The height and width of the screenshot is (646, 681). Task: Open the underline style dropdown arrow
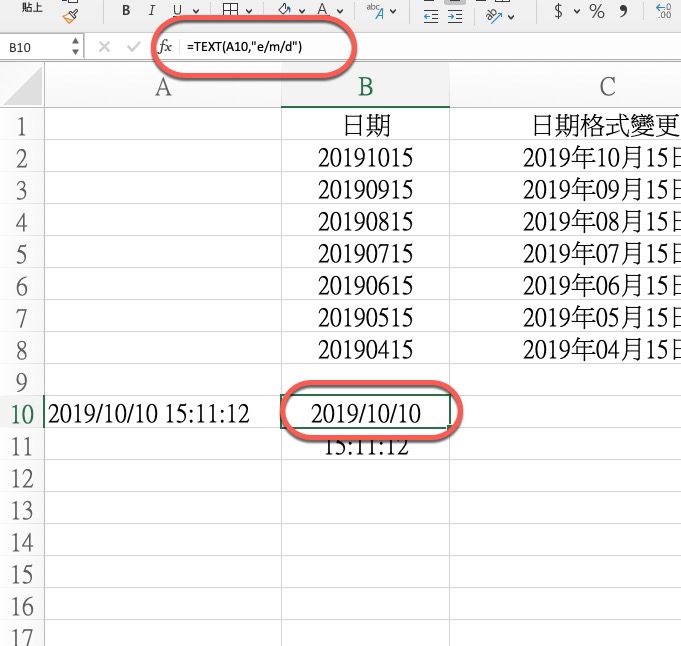196,11
